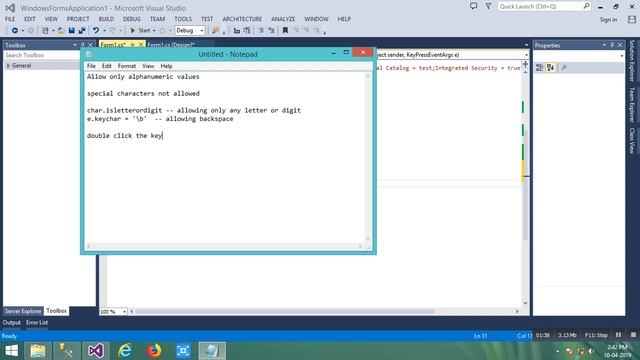Open the Windows Start button

[x=11, y=351]
